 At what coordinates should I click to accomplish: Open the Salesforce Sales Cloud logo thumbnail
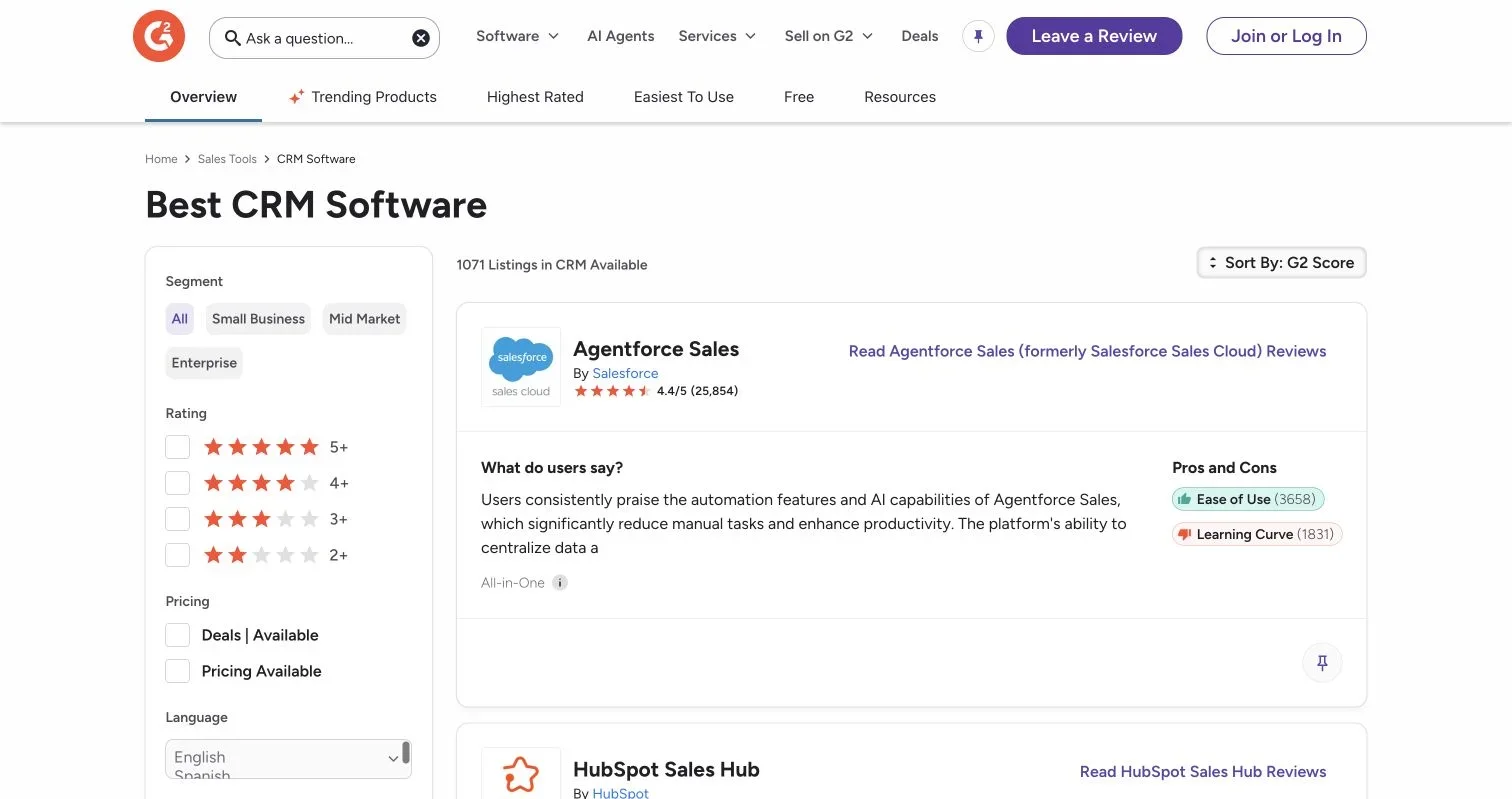(521, 367)
